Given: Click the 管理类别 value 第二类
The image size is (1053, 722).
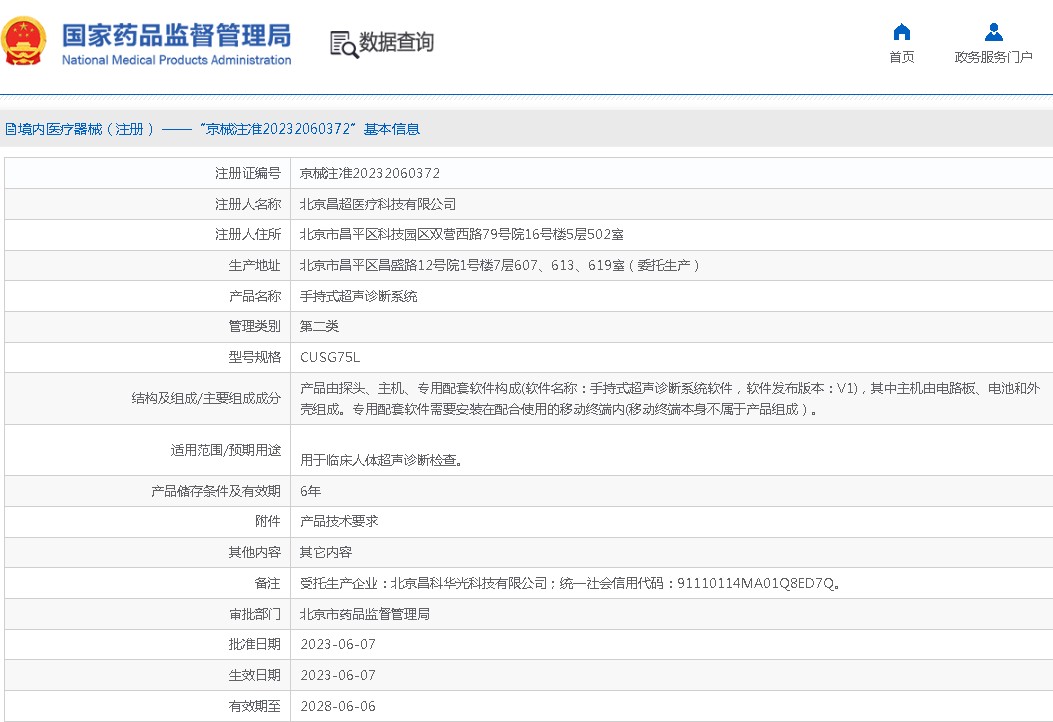Looking at the screenshot, I should coord(319,326).
